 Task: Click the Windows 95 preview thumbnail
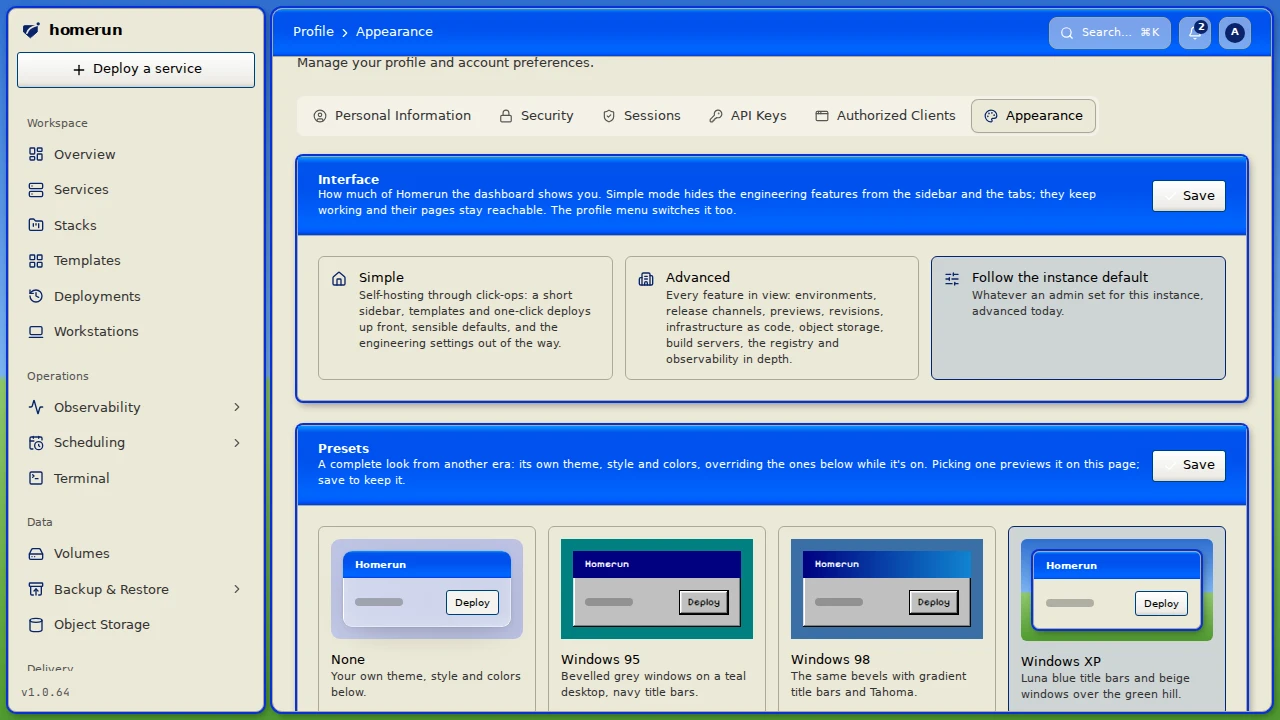[x=657, y=589]
